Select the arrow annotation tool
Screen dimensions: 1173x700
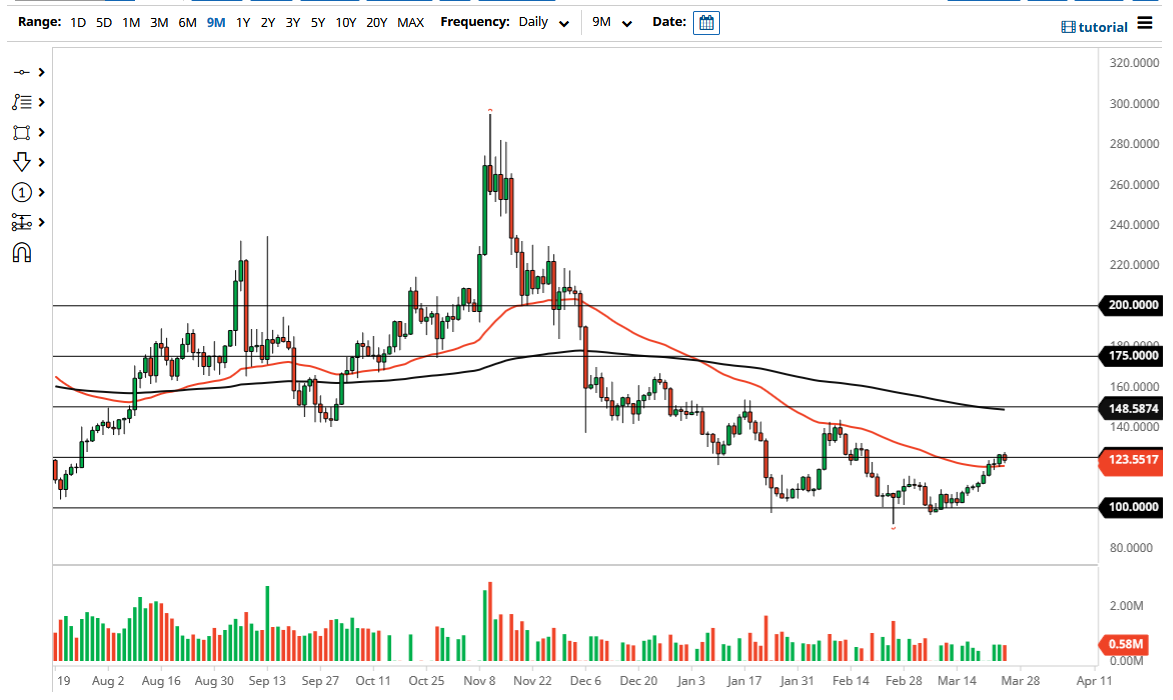22,161
